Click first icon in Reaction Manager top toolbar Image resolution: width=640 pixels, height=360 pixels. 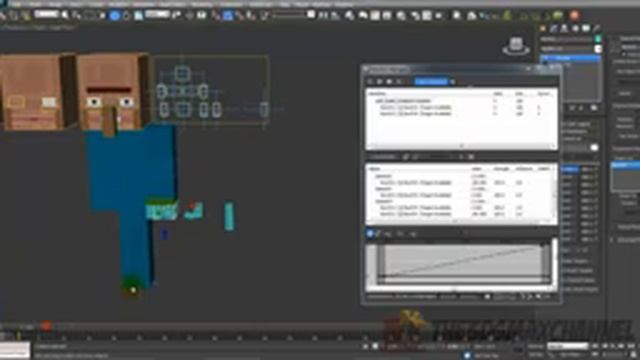pos(370,82)
